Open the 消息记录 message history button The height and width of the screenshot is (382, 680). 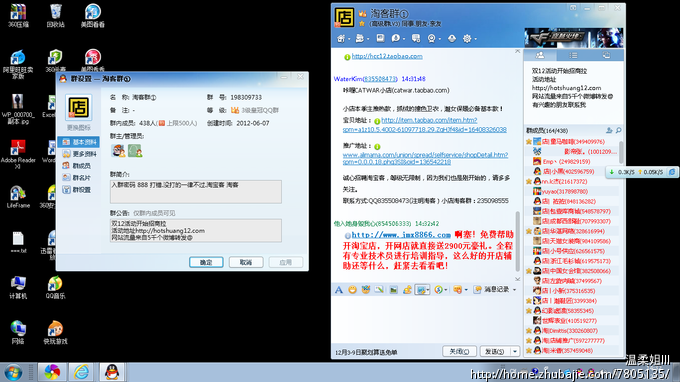click(492, 290)
